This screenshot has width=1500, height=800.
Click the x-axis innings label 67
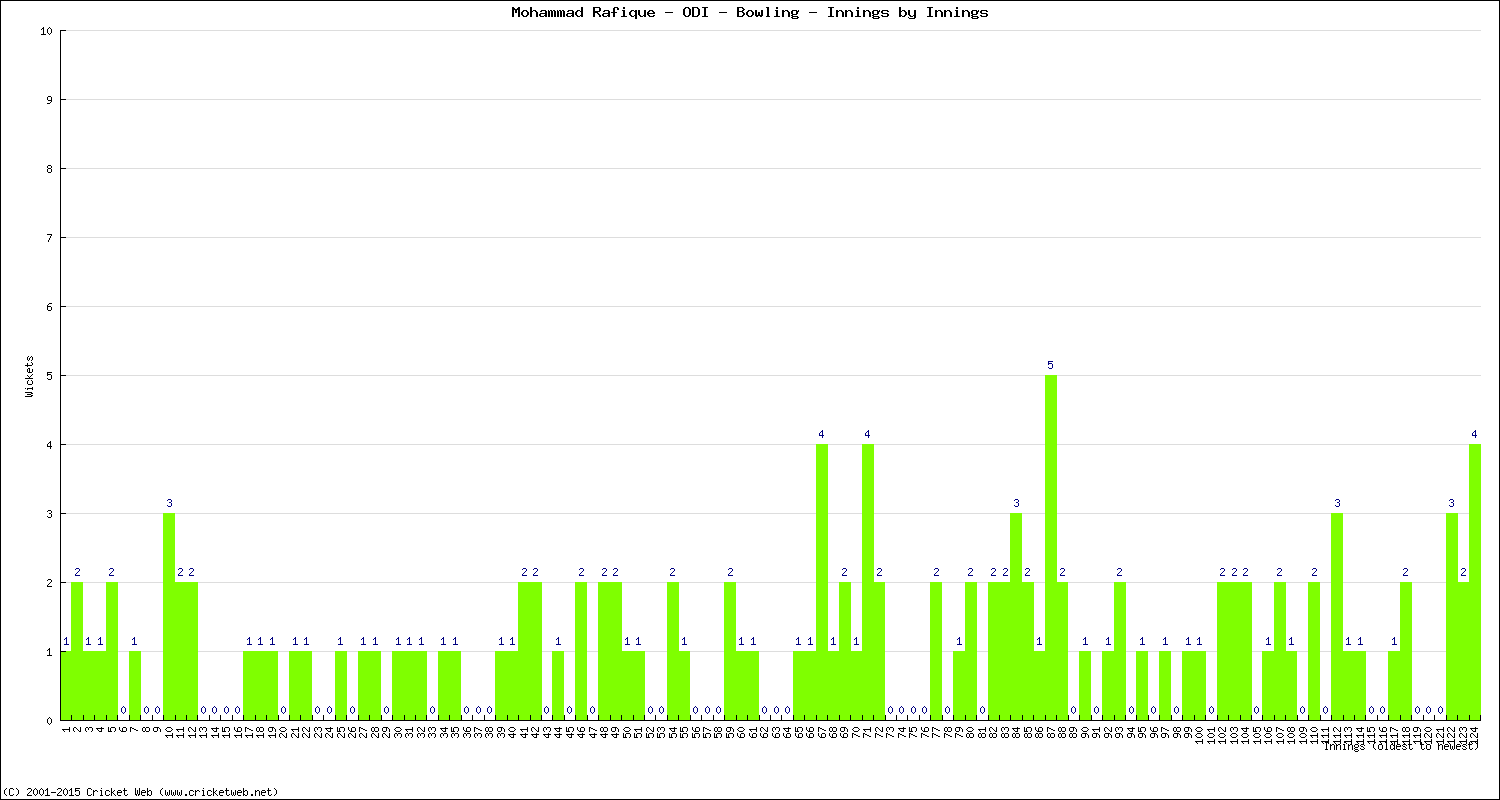(822, 733)
